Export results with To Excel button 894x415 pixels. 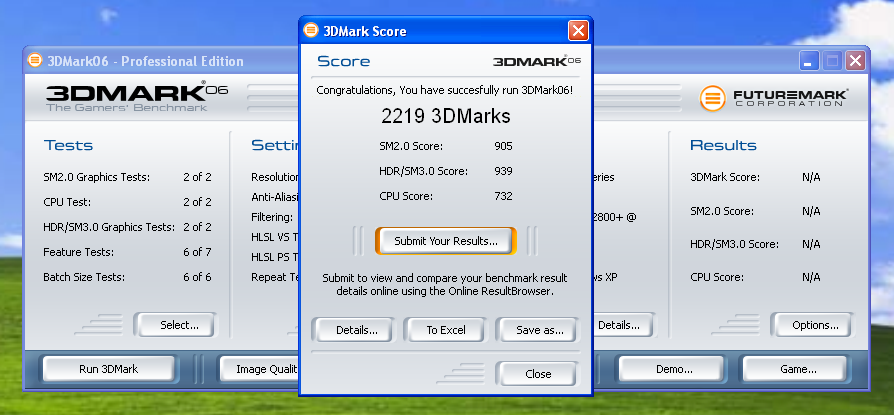[x=445, y=329]
